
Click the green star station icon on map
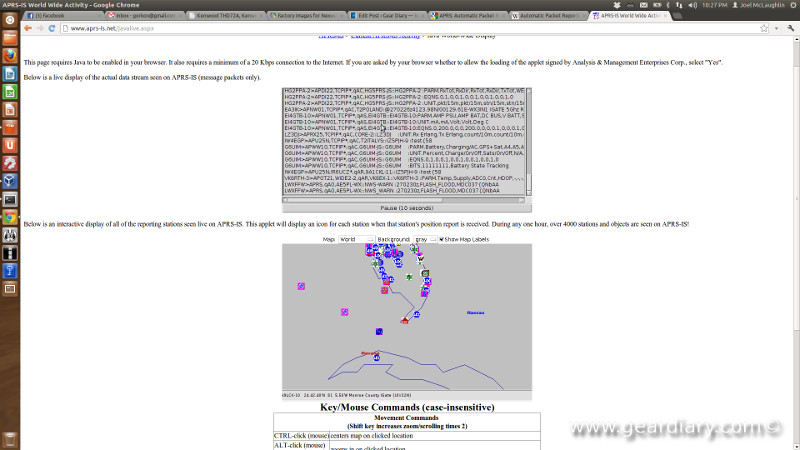[x=409, y=277]
